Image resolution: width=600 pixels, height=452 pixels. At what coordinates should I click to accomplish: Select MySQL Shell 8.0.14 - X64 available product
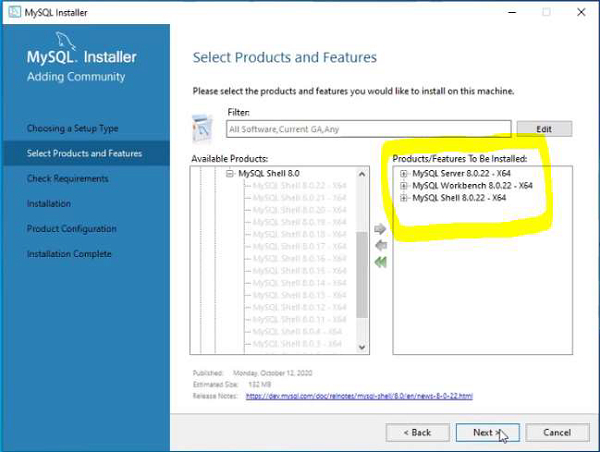point(300,283)
